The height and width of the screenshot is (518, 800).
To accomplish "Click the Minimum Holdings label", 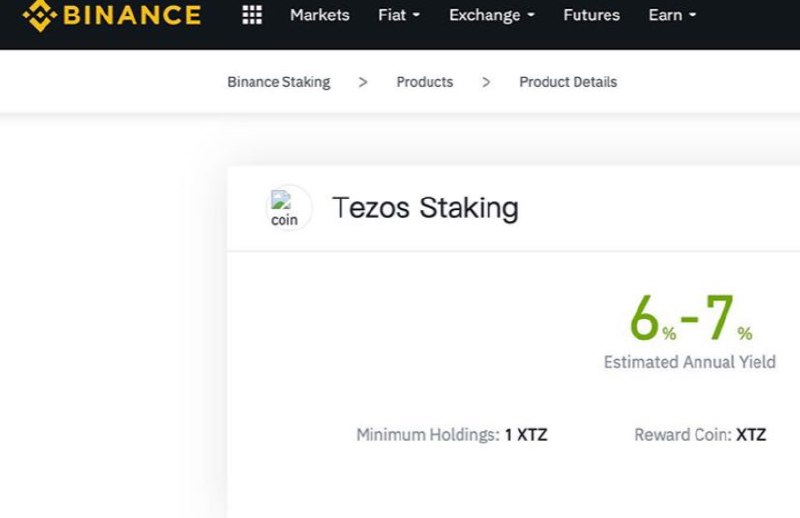I will (427, 435).
